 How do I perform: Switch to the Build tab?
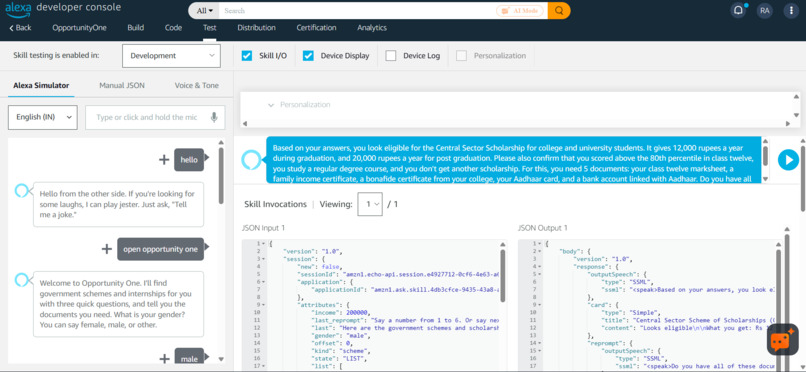[x=136, y=28]
